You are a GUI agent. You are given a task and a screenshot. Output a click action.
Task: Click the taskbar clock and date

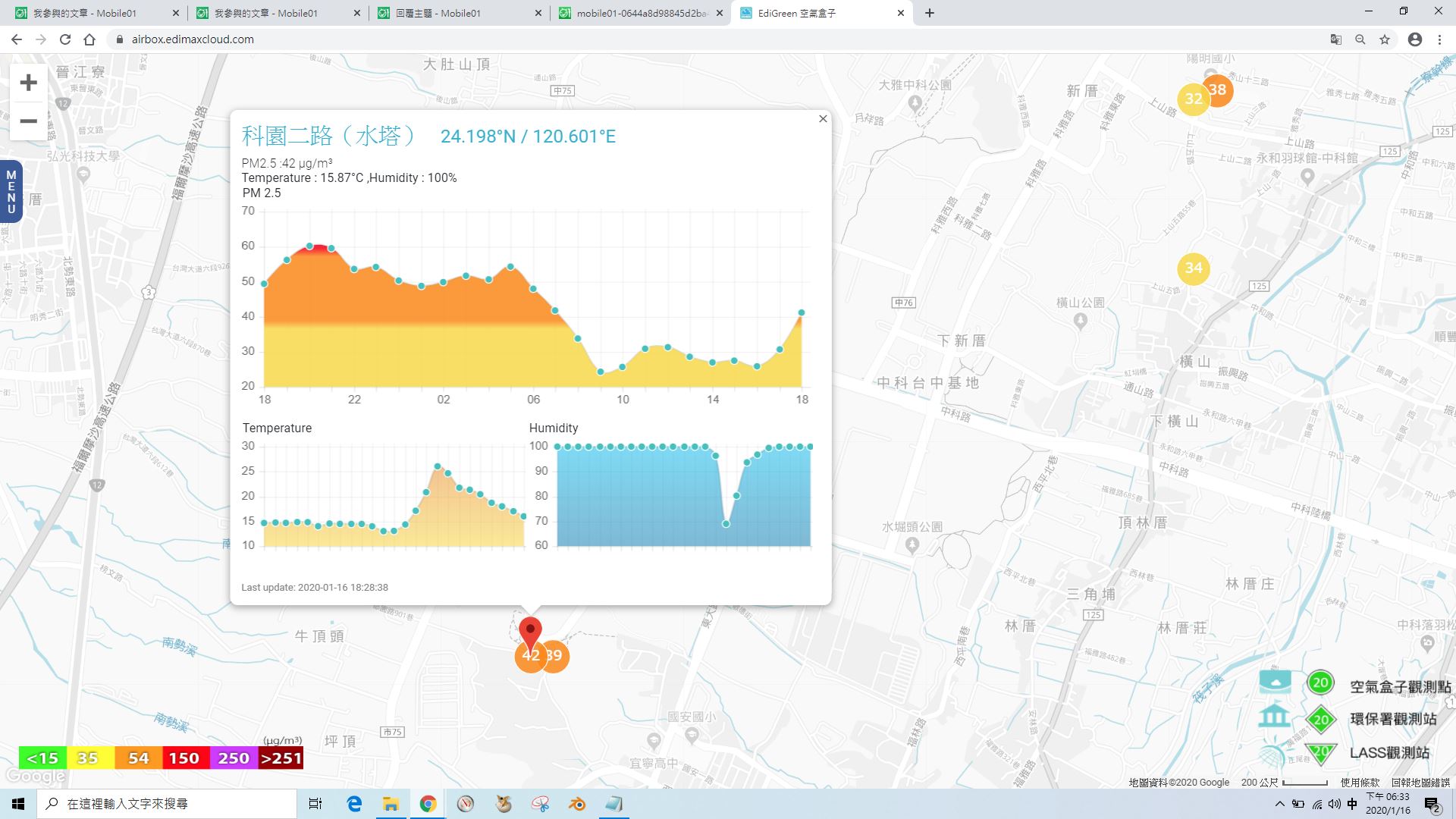pyautogui.click(x=1388, y=804)
